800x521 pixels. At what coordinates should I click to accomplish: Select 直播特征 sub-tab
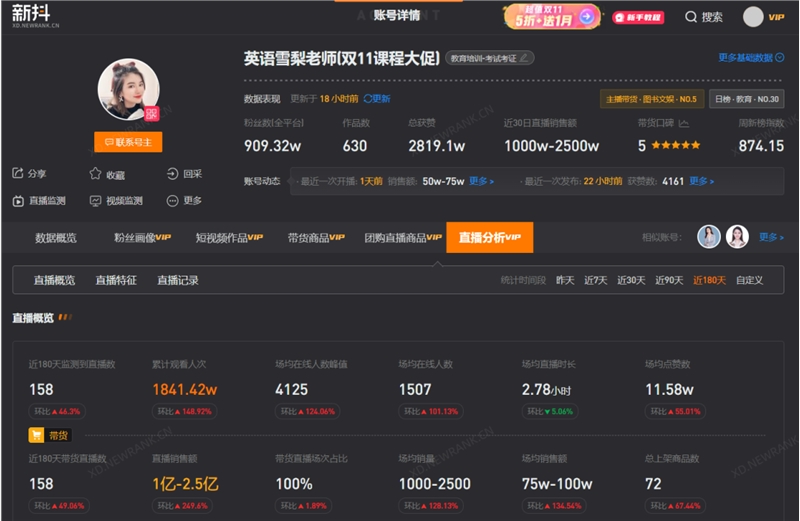click(116, 280)
